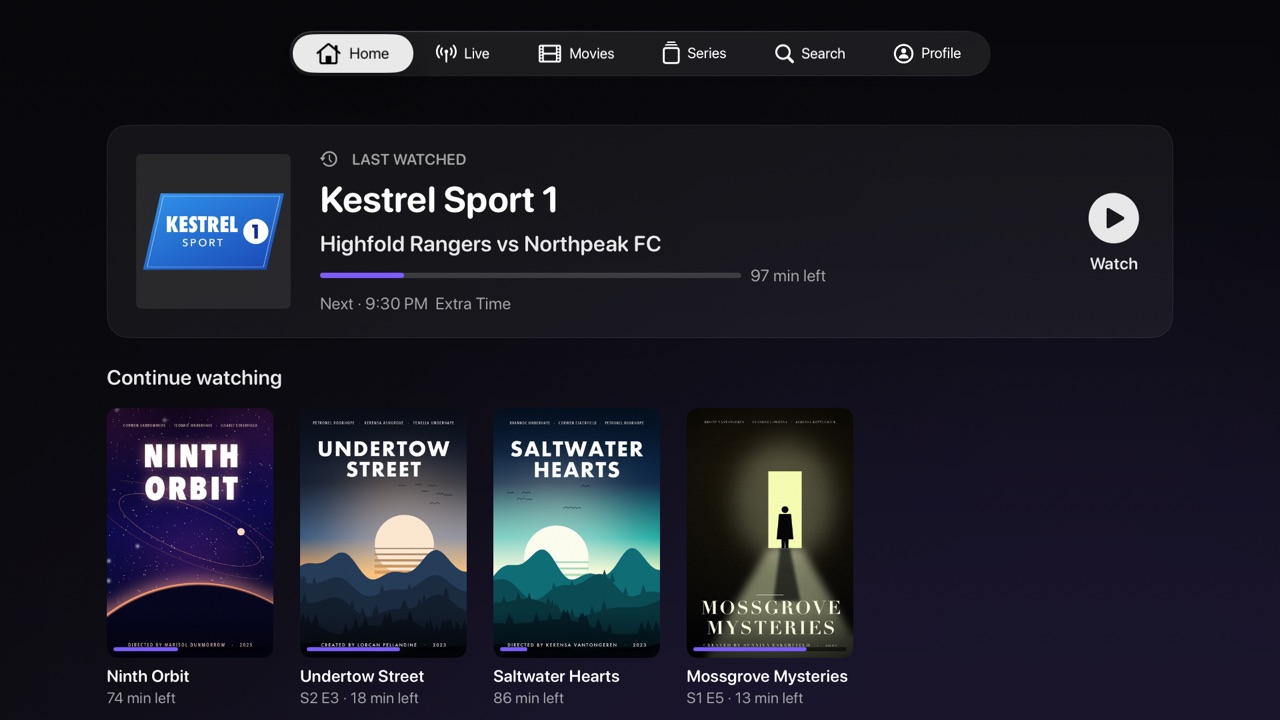Click the '74 min left' label
This screenshot has height=720, width=1280.
[x=141, y=698]
